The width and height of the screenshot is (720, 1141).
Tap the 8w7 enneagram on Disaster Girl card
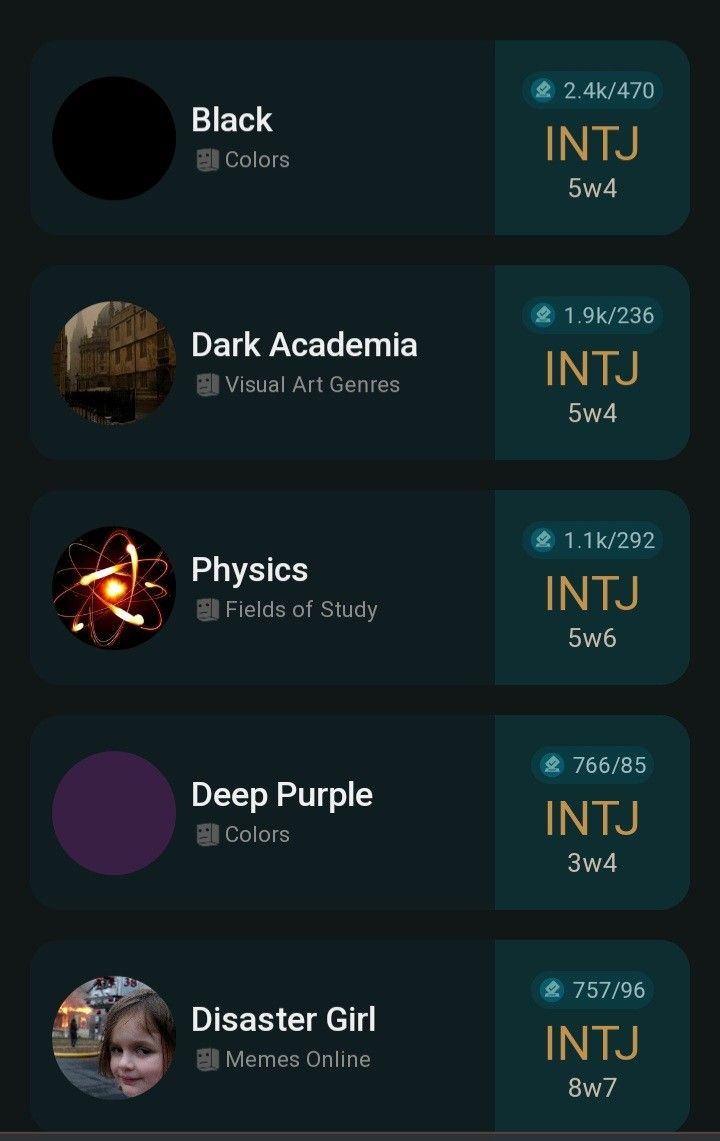click(592, 1088)
